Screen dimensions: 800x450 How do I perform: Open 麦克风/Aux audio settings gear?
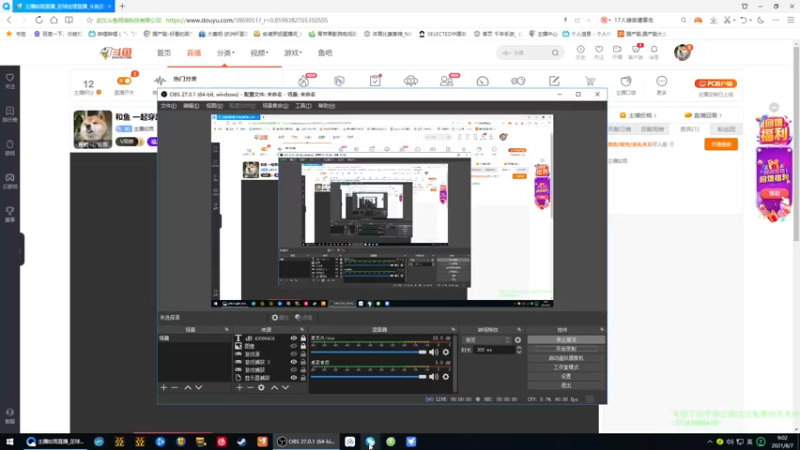(446, 352)
